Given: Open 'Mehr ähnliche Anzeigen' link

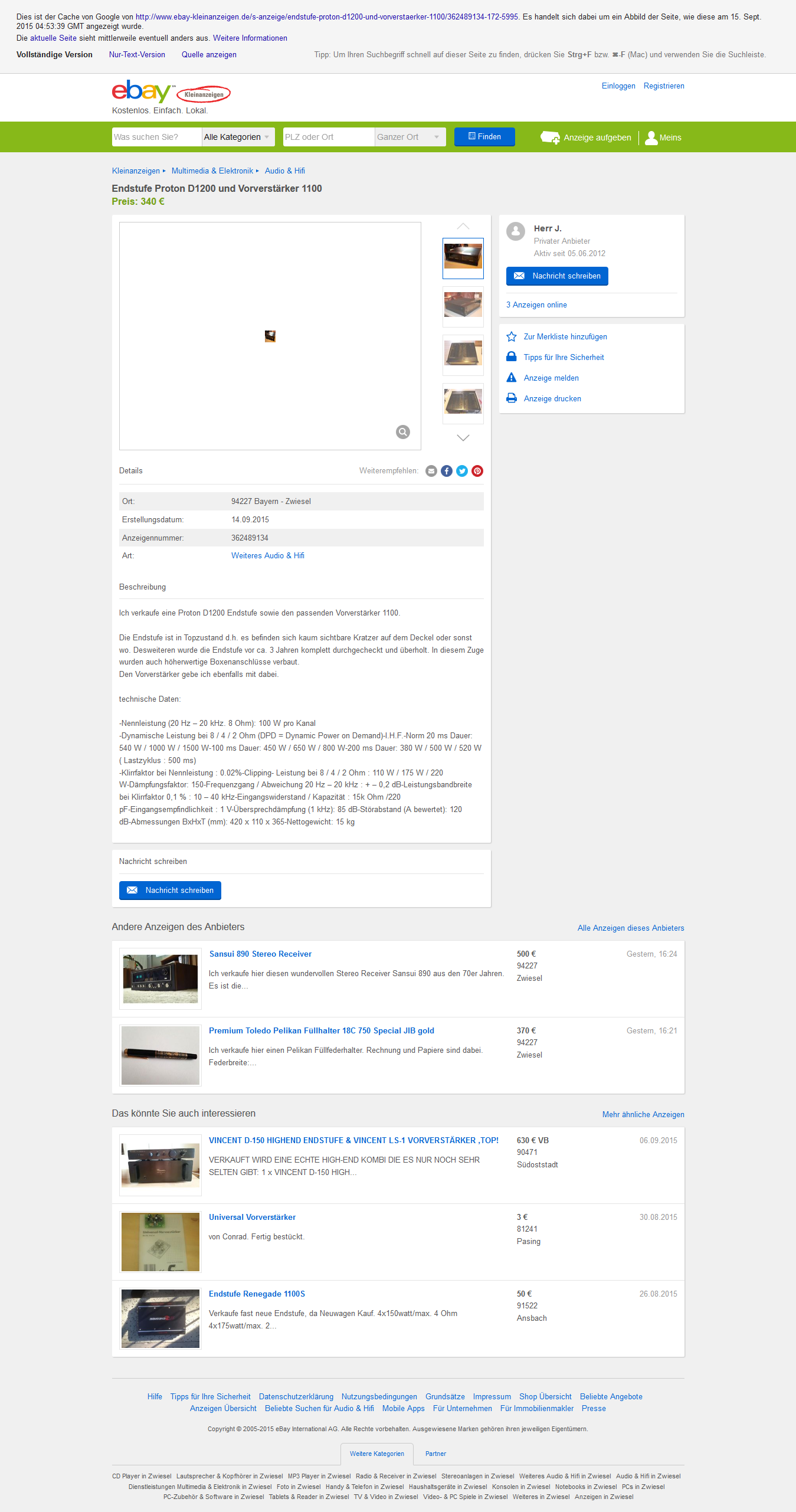Looking at the screenshot, I should coord(643,1115).
